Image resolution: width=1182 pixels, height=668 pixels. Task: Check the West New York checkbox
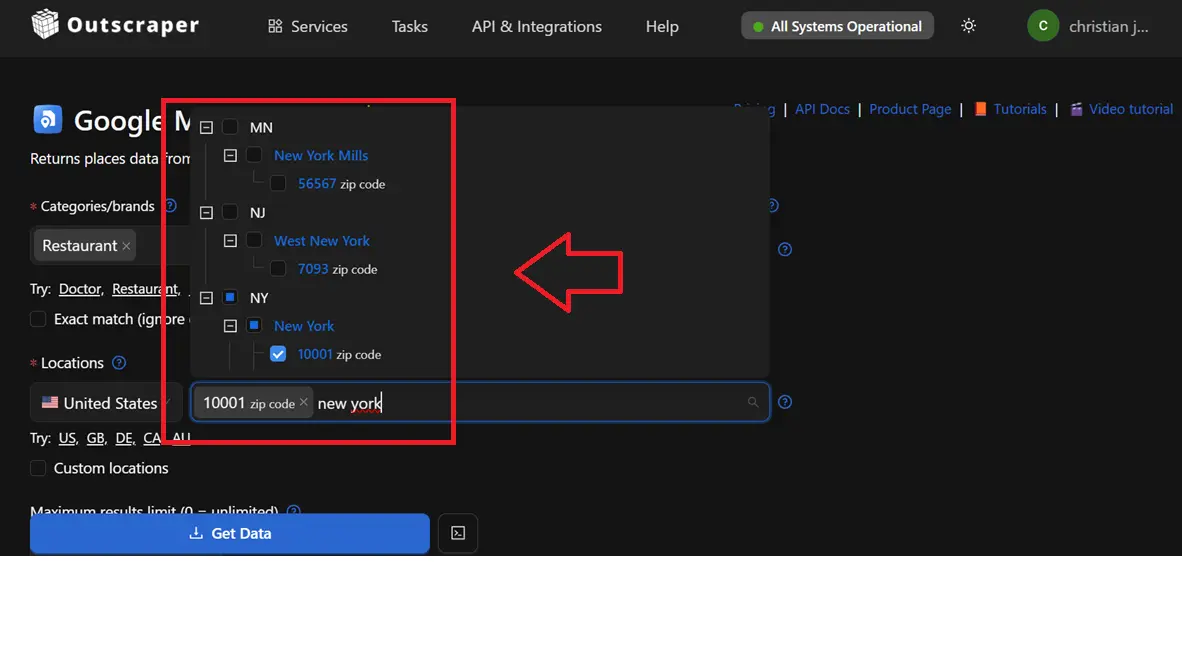(x=254, y=241)
